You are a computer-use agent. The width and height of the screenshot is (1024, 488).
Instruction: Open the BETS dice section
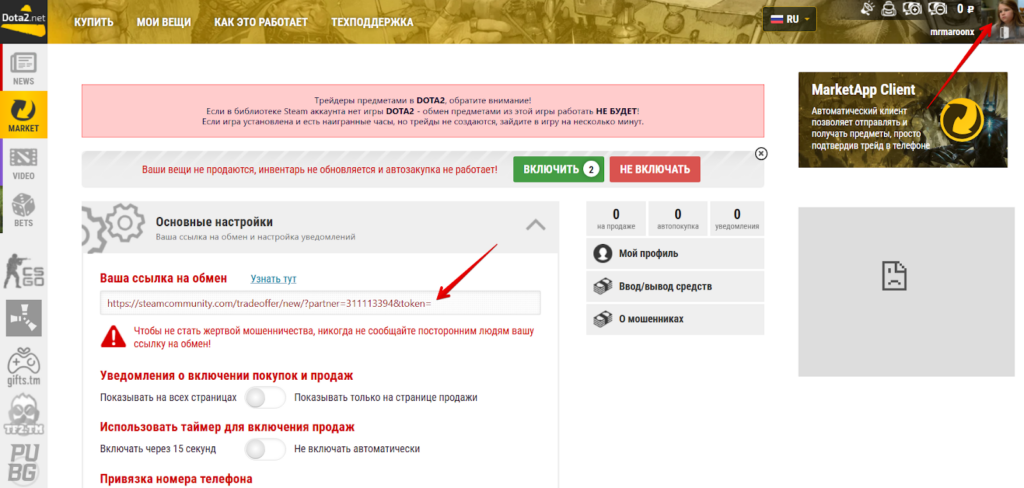point(24,210)
